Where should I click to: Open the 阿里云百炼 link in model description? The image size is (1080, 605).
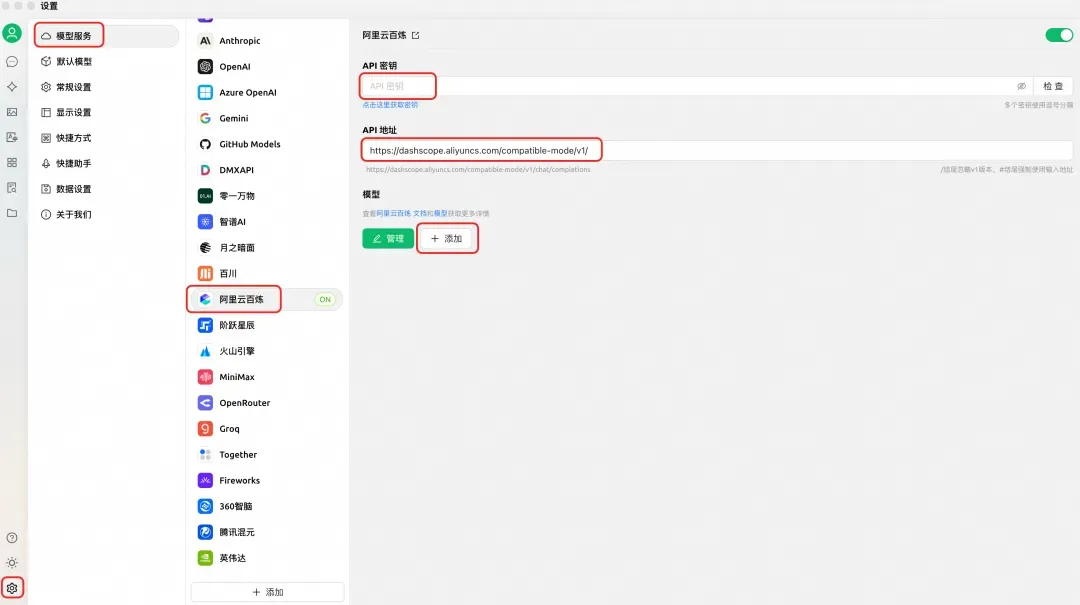click(393, 214)
